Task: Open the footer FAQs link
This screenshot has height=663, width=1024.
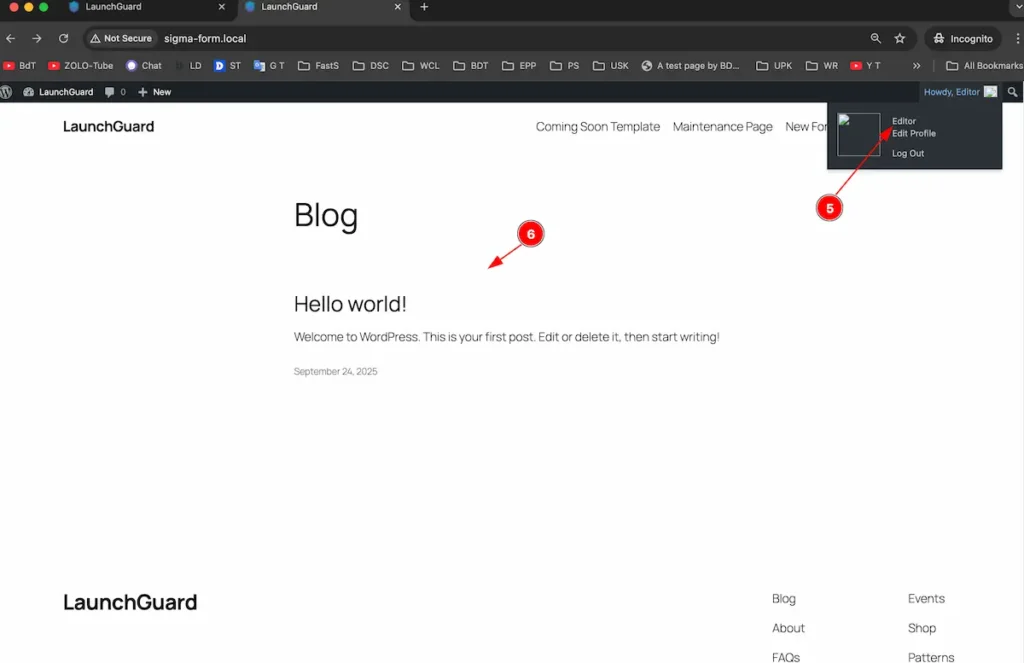Action: coord(786,657)
